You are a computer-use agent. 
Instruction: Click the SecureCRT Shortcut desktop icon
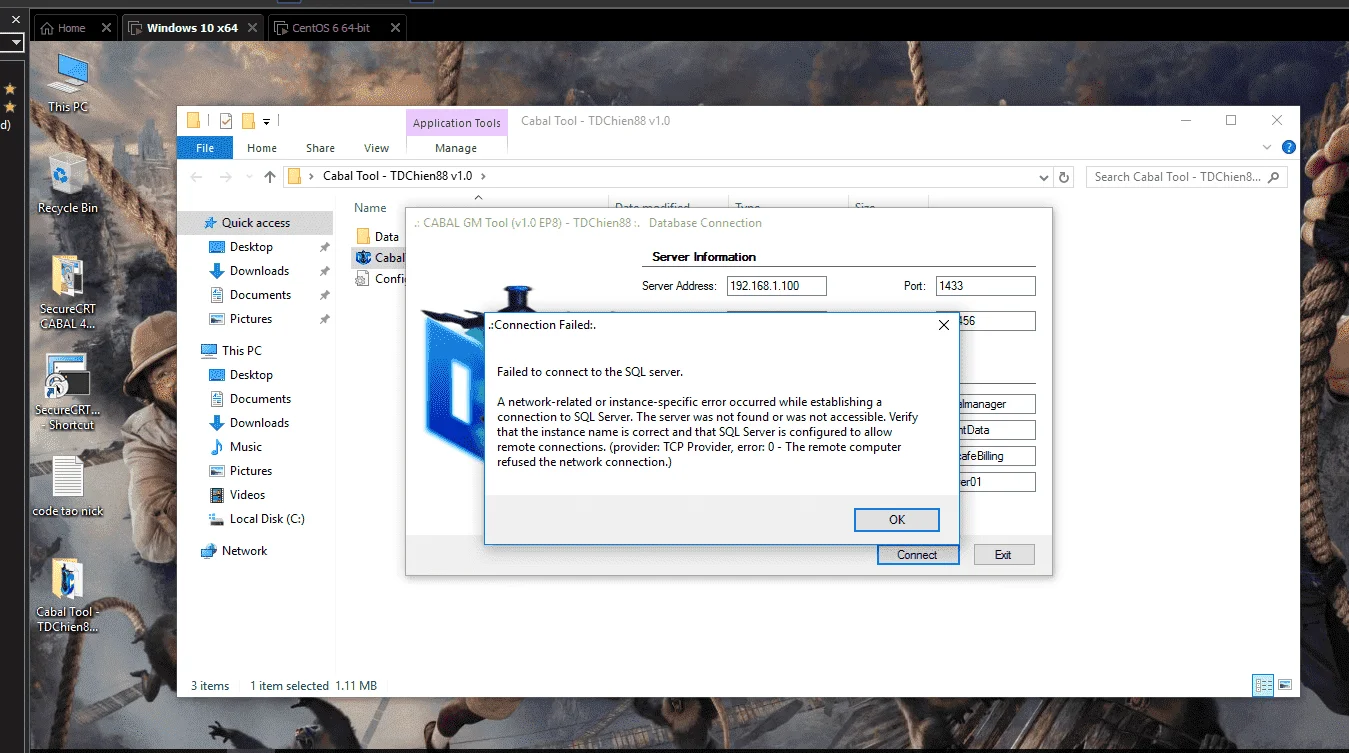tap(68, 391)
